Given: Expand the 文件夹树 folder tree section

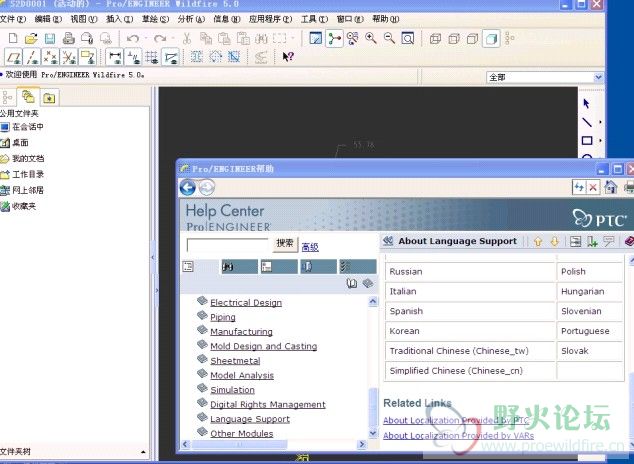Looking at the screenshot, I should coord(143,452).
